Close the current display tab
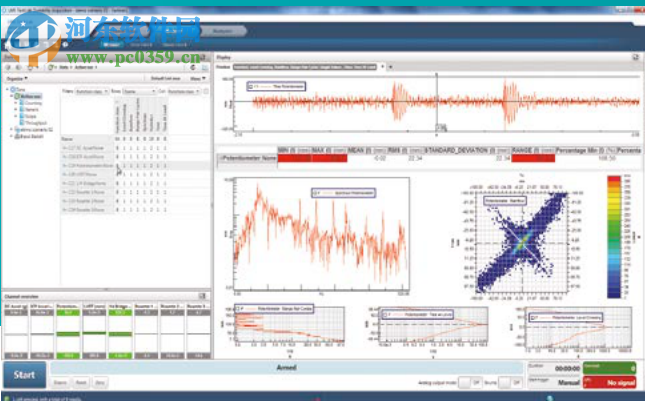This screenshot has height=403, width=645. (382, 67)
